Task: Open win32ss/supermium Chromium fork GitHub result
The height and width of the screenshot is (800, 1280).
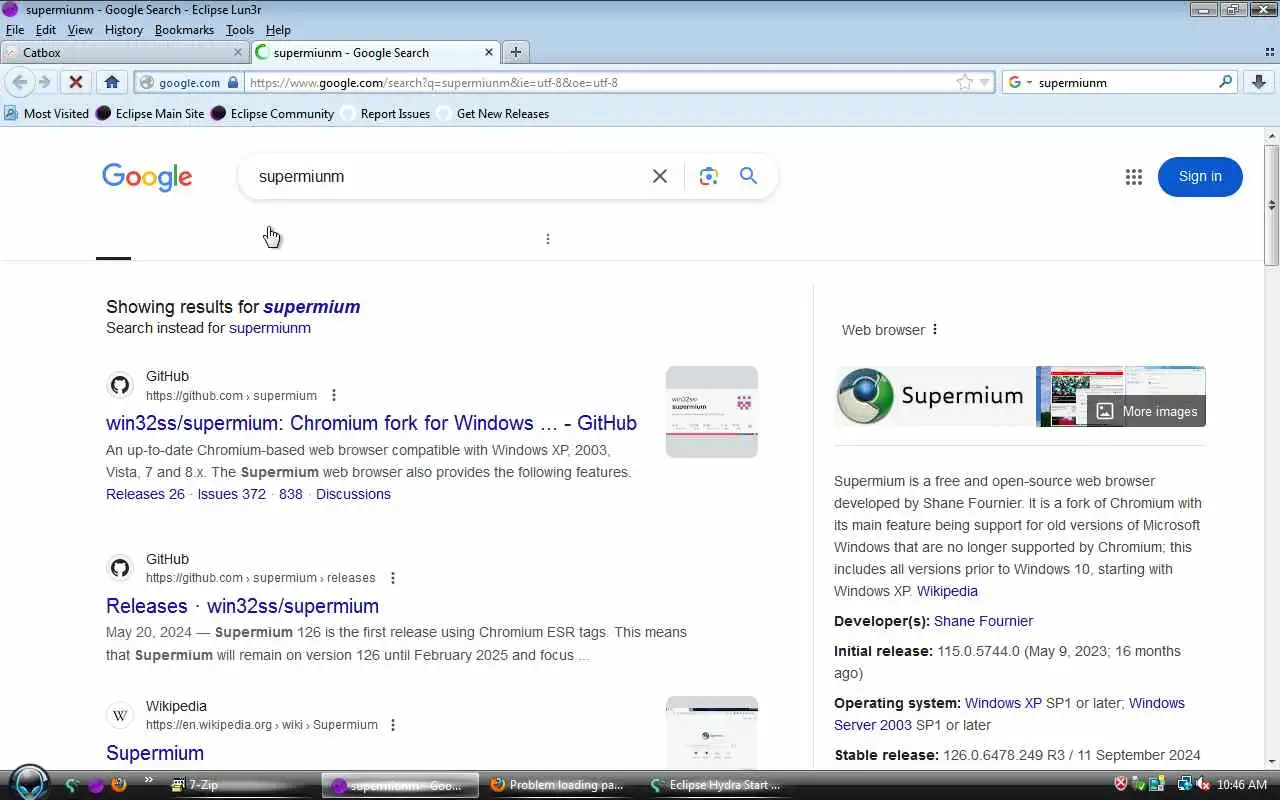Action: click(371, 423)
